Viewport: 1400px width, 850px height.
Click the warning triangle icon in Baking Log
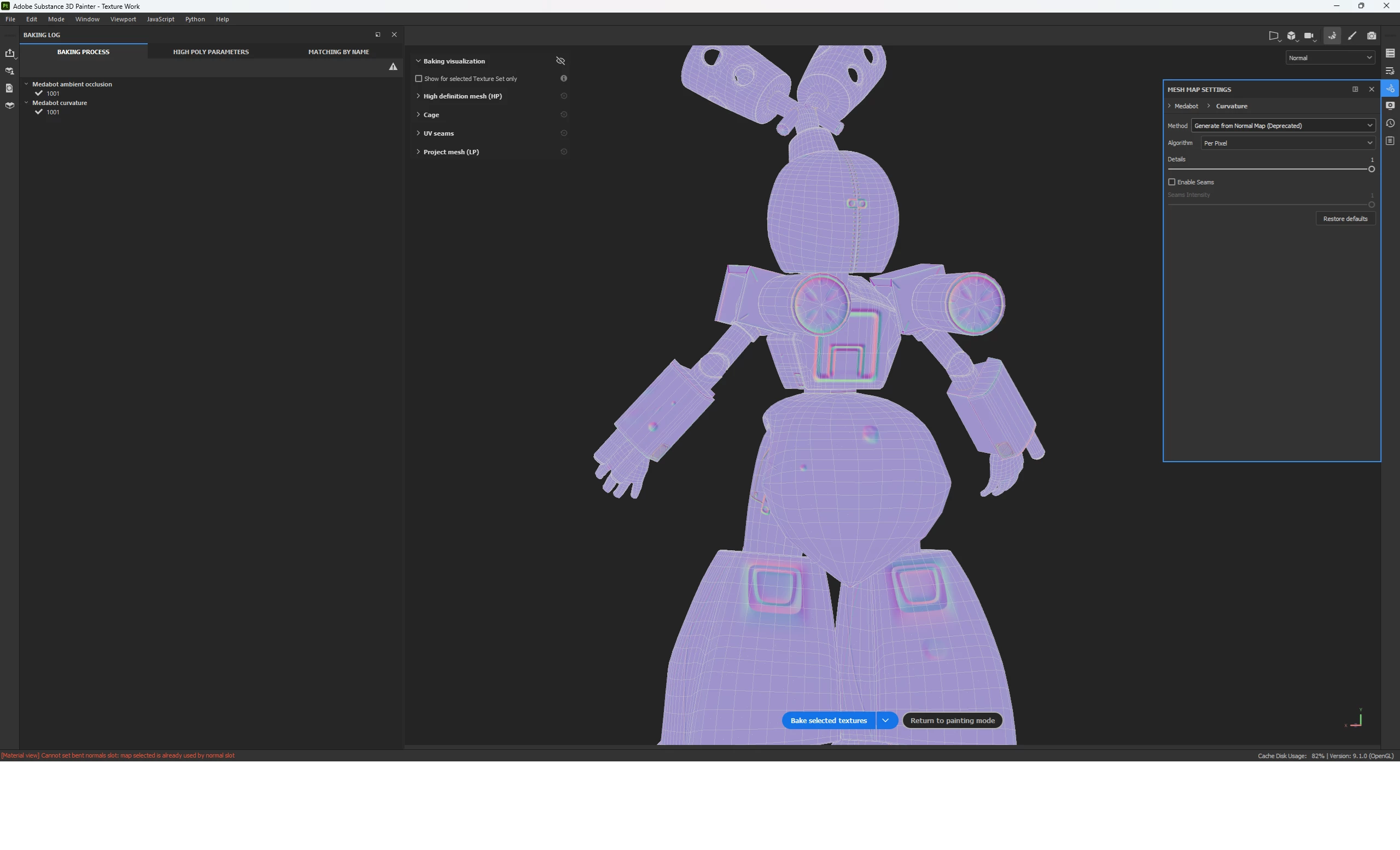(x=393, y=67)
